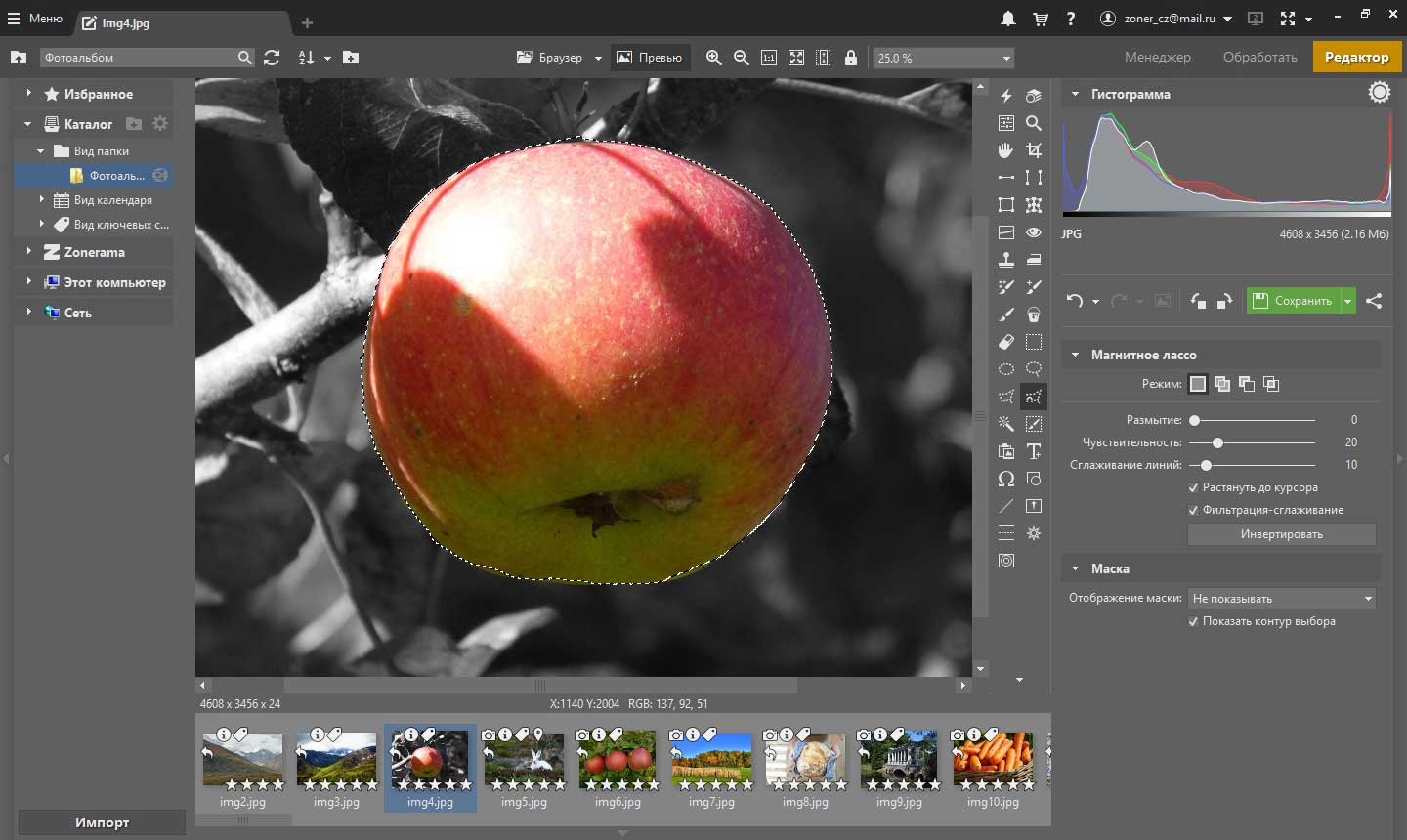Select the Pan hand tool
The image size is (1407, 840).
1005,150
